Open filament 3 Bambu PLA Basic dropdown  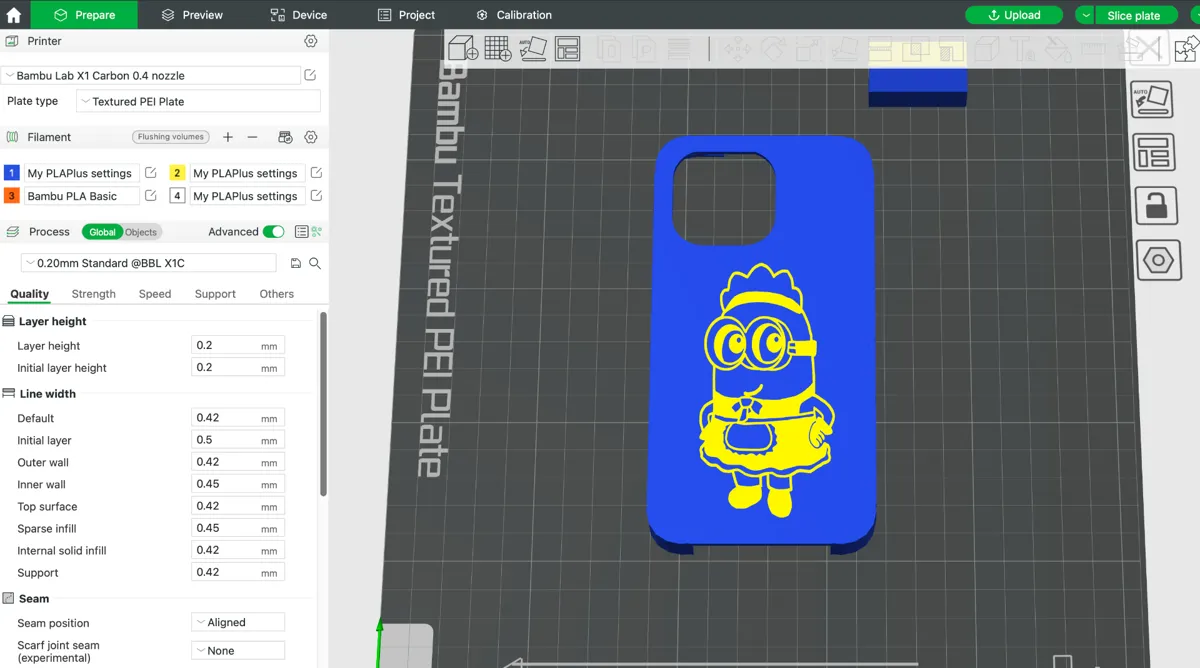pyautogui.click(x=82, y=196)
